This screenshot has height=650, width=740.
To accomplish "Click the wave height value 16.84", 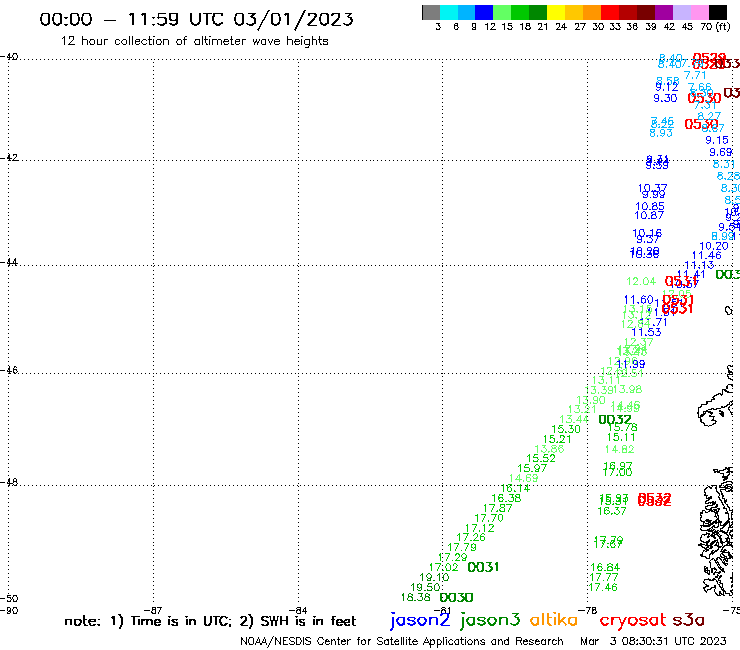I will pos(605,567).
